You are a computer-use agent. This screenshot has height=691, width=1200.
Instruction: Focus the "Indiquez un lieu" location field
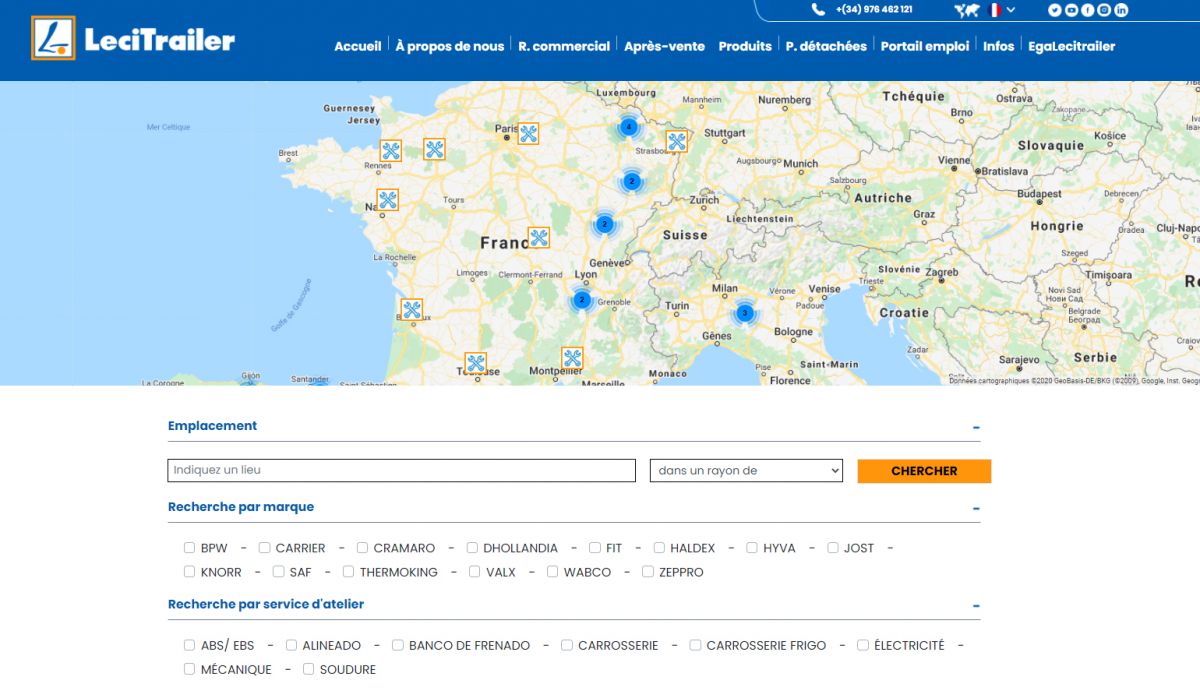(402, 470)
